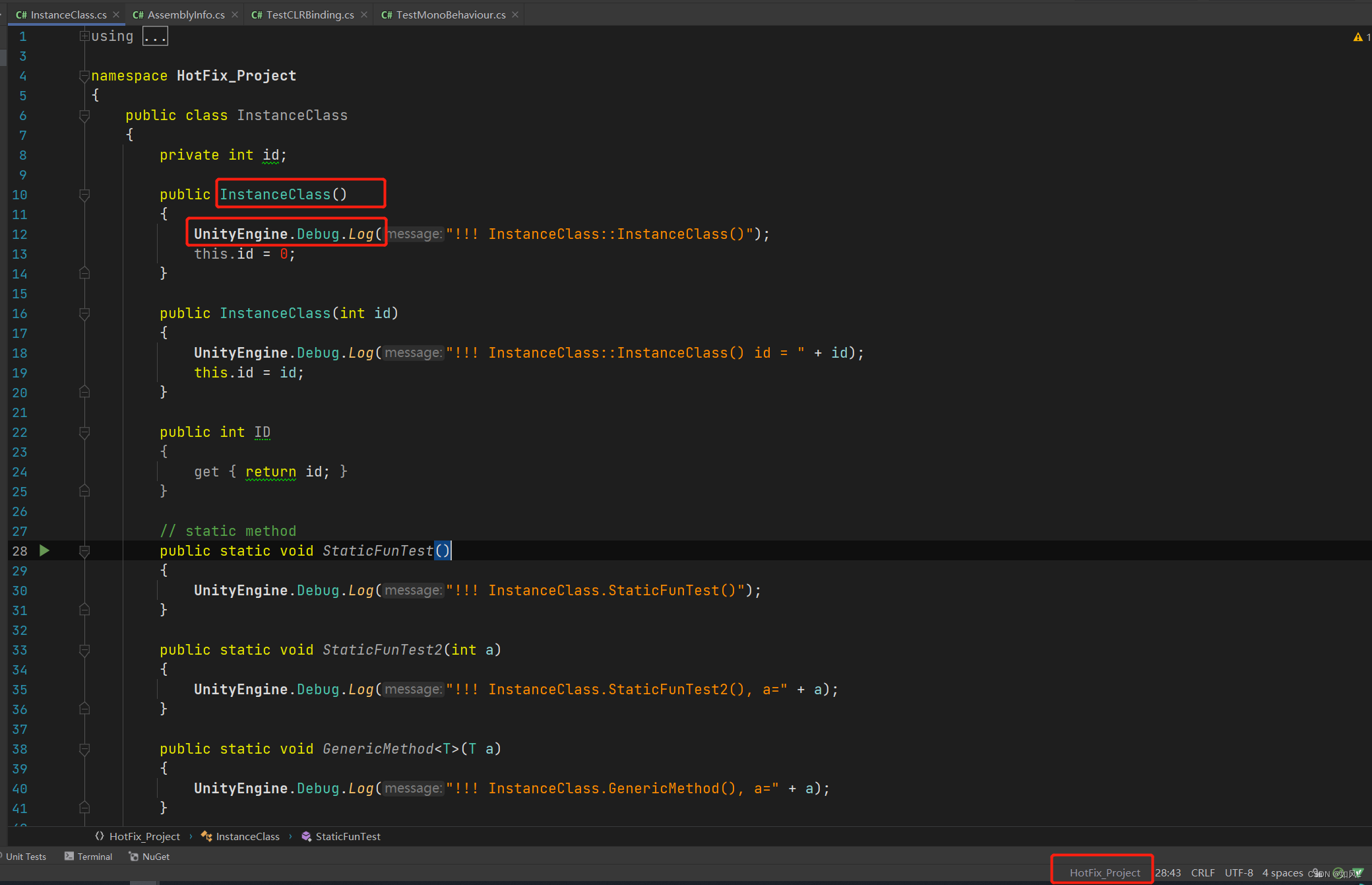Click line number 12 in the gutter

[20, 234]
